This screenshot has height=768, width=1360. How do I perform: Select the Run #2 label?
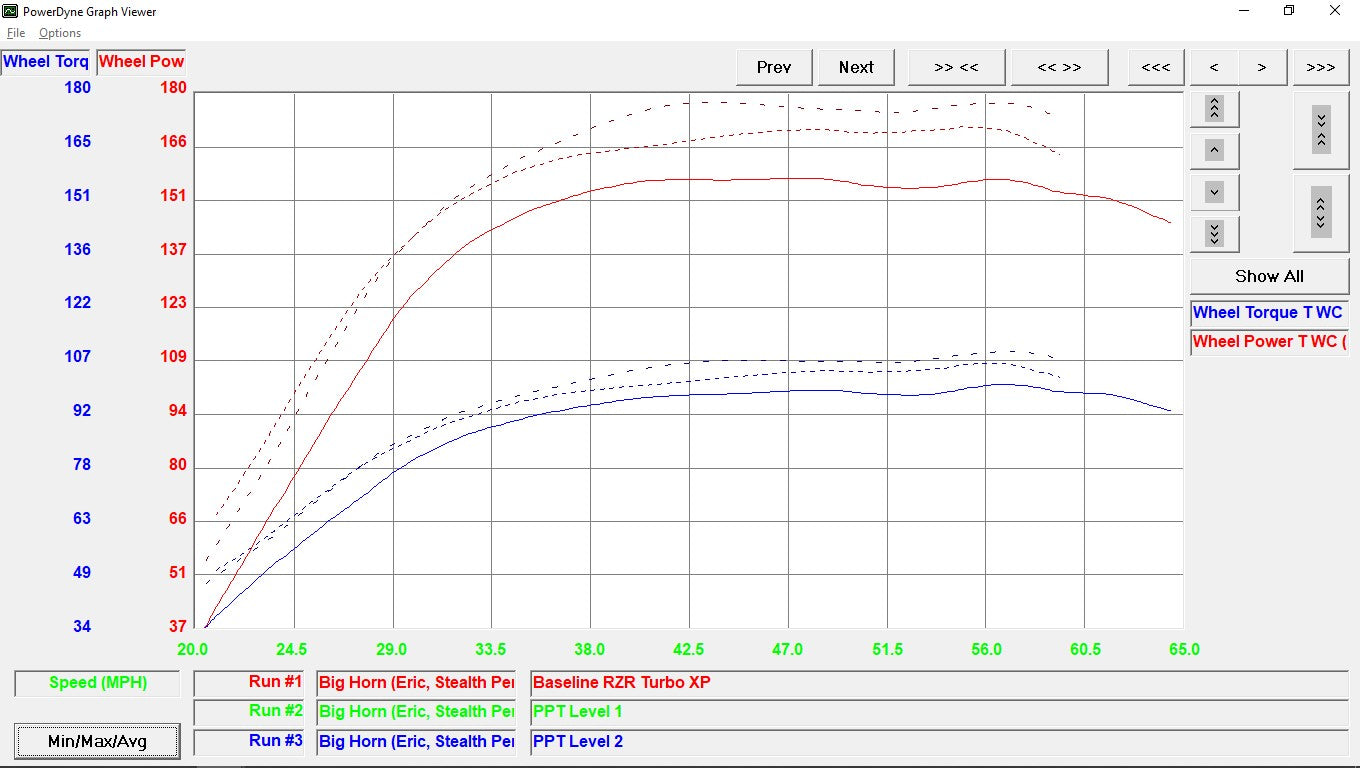pyautogui.click(x=249, y=712)
